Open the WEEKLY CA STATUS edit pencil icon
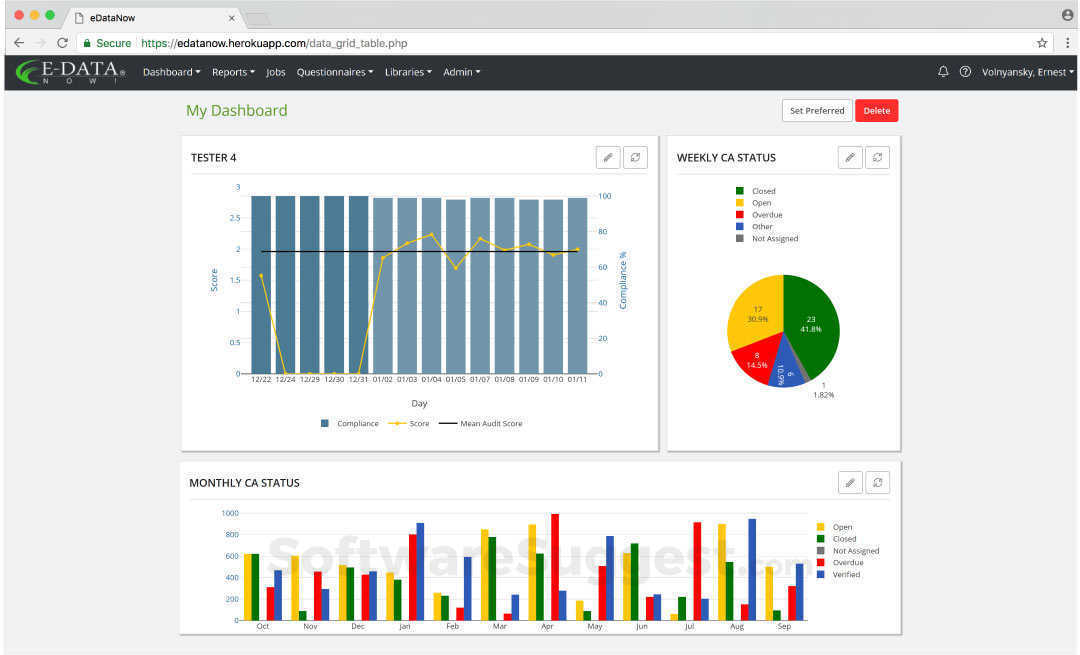Screen dimensions: 1080x655 pos(850,157)
